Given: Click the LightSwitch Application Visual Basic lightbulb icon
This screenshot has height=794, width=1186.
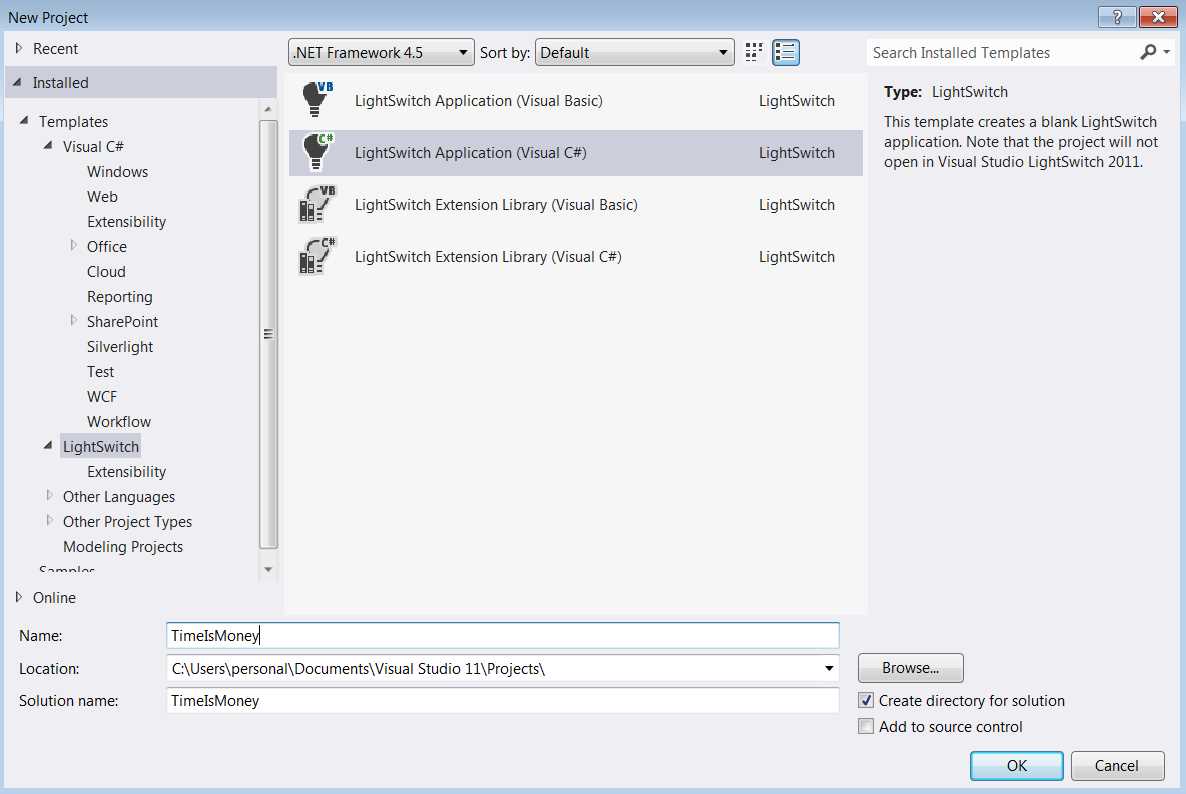Looking at the screenshot, I should point(317,100).
